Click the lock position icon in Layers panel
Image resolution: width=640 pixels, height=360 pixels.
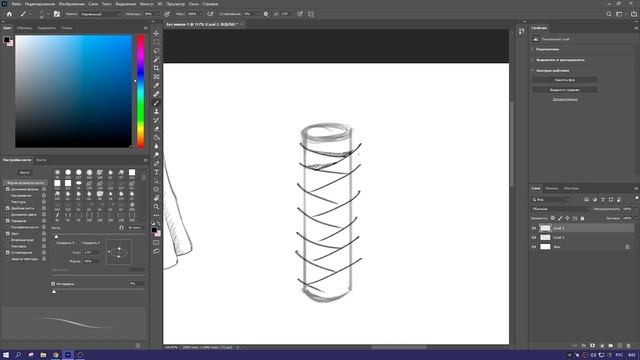[x=568, y=218]
